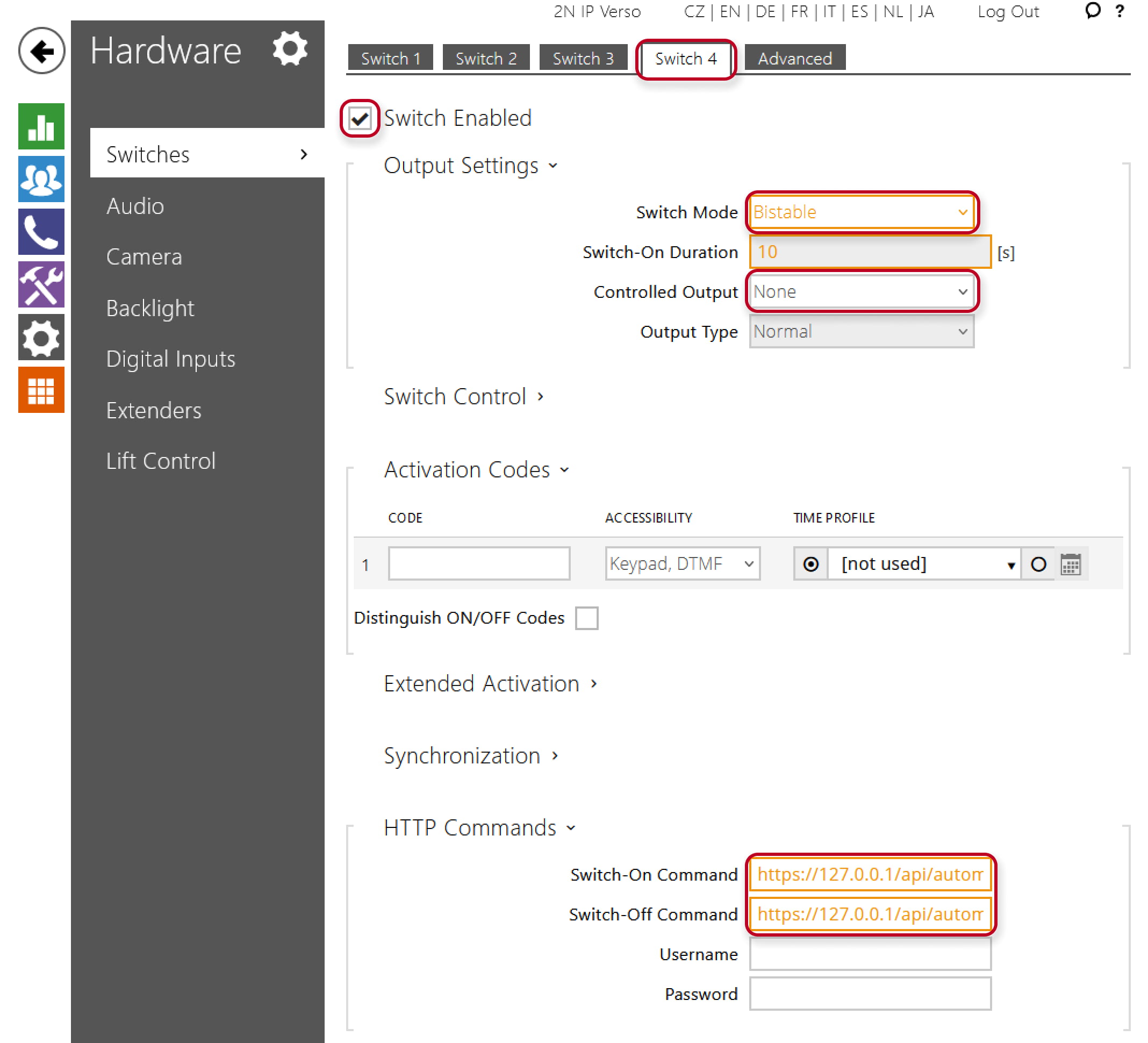Open the Calling phone section icon
Viewport: 1148px width, 1043px height.
tap(41, 232)
